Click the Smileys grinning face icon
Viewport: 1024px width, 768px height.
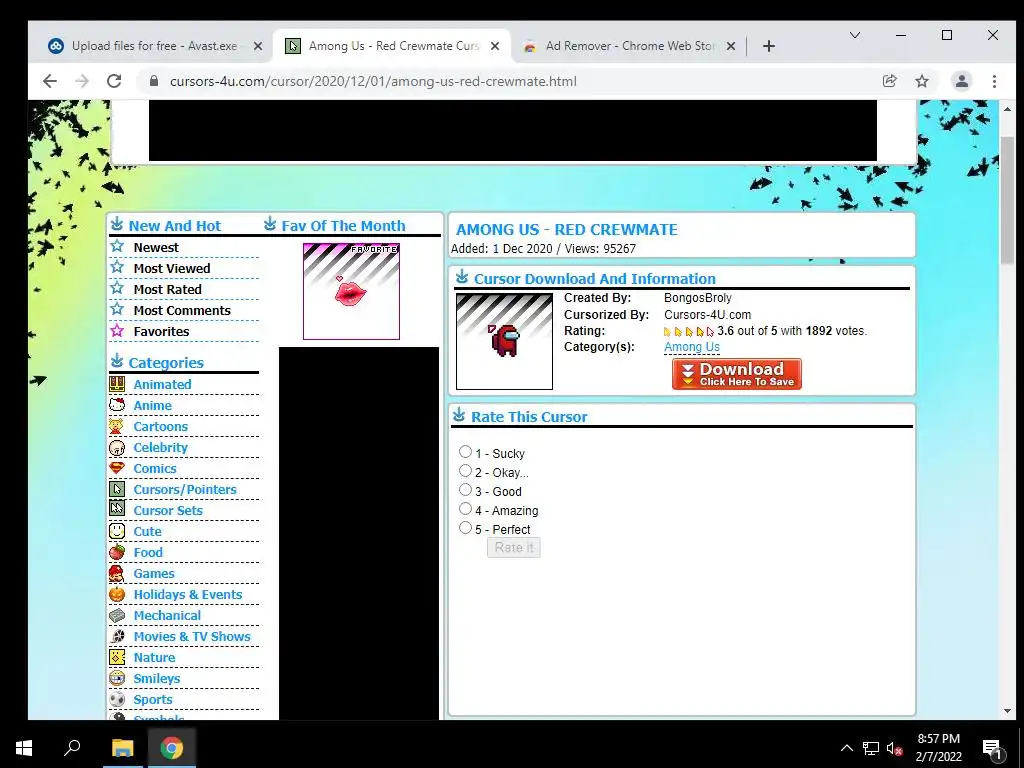coord(117,678)
